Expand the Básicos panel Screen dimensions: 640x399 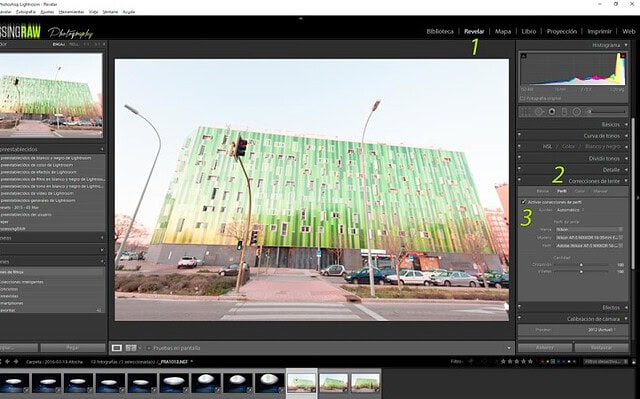coord(626,124)
